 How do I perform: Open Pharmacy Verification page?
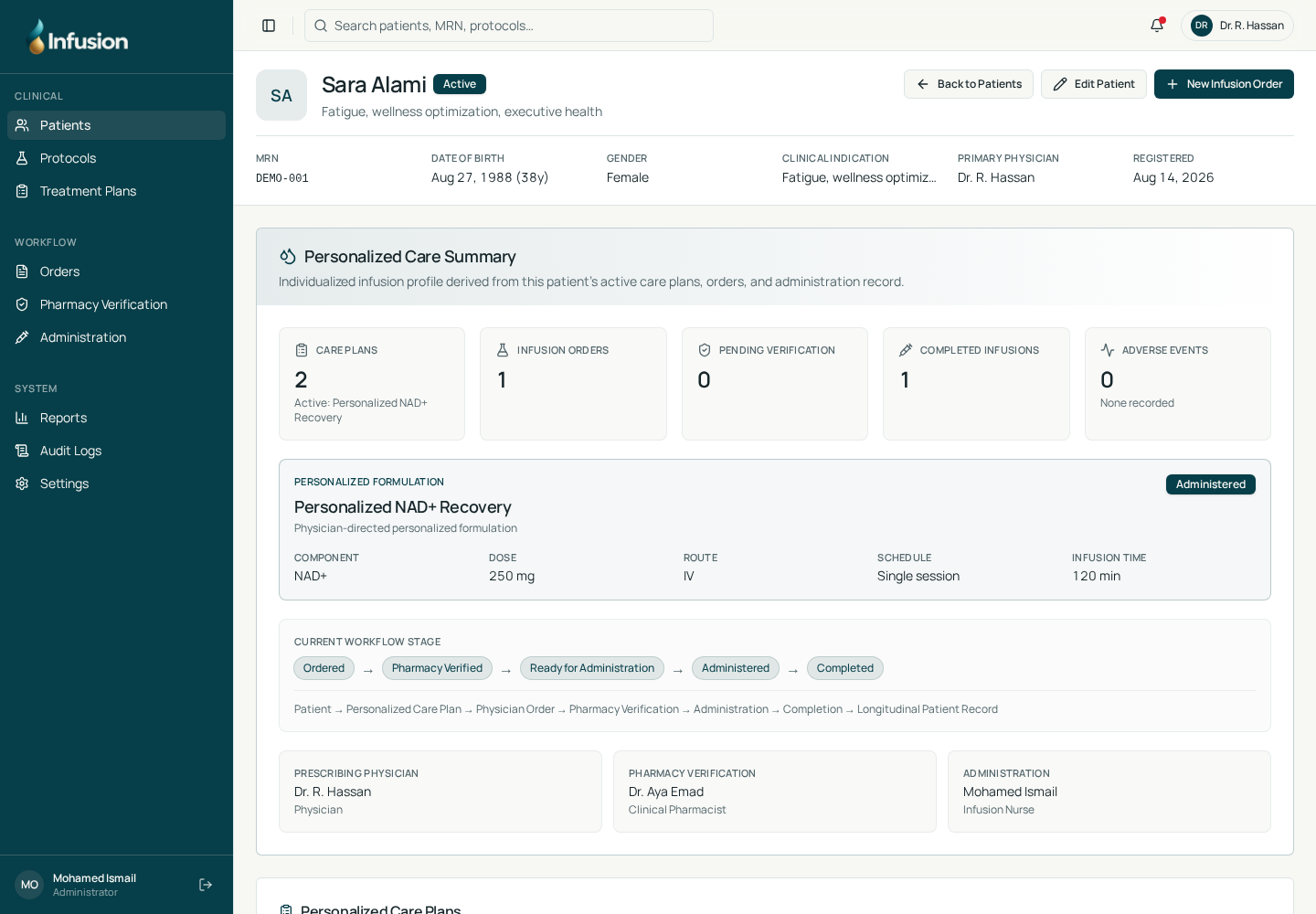[116, 304]
